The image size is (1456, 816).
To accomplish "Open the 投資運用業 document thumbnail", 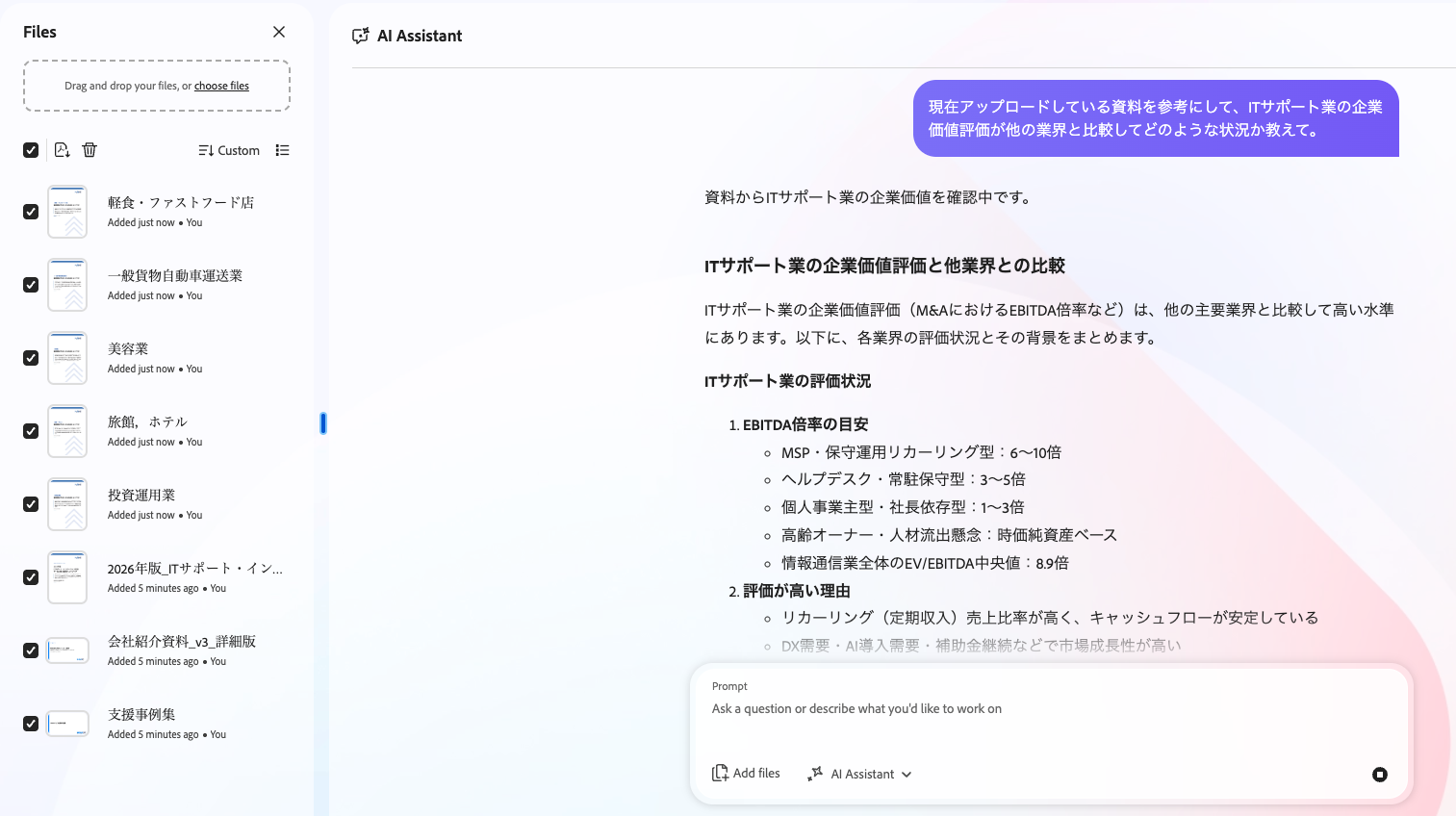I will (67, 504).
